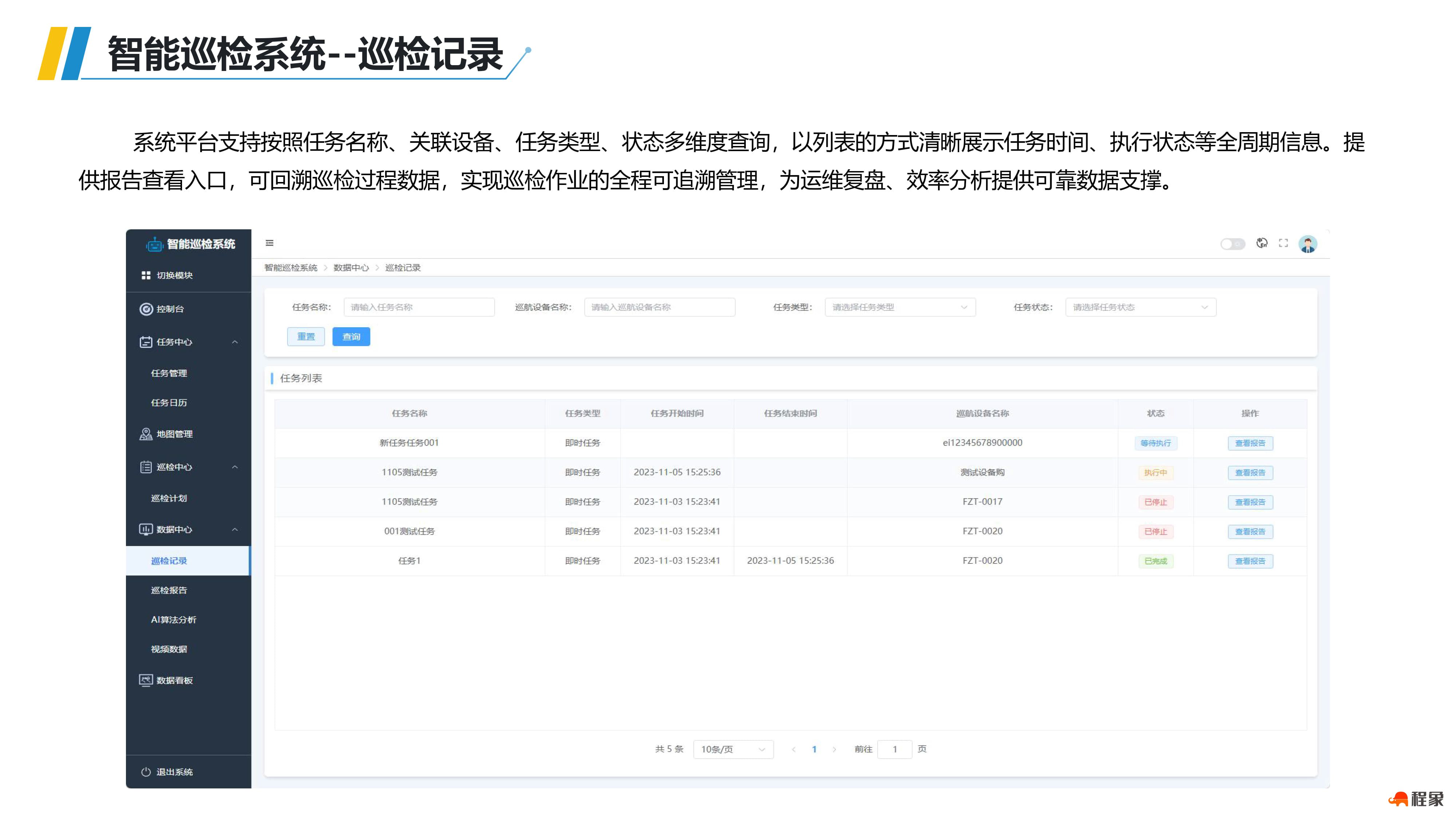
Task: Click the 数据看板 dashboard icon
Action: pos(146,680)
